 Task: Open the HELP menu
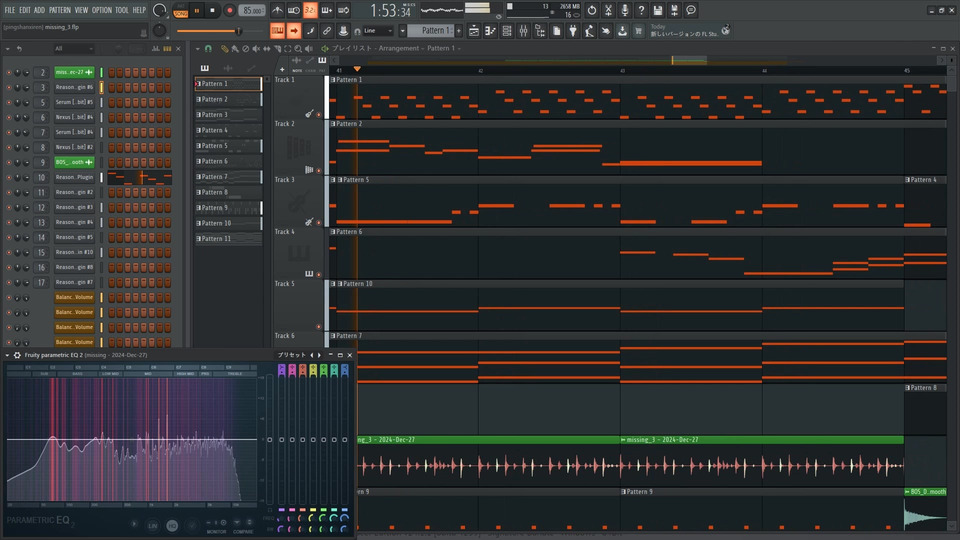(140, 10)
